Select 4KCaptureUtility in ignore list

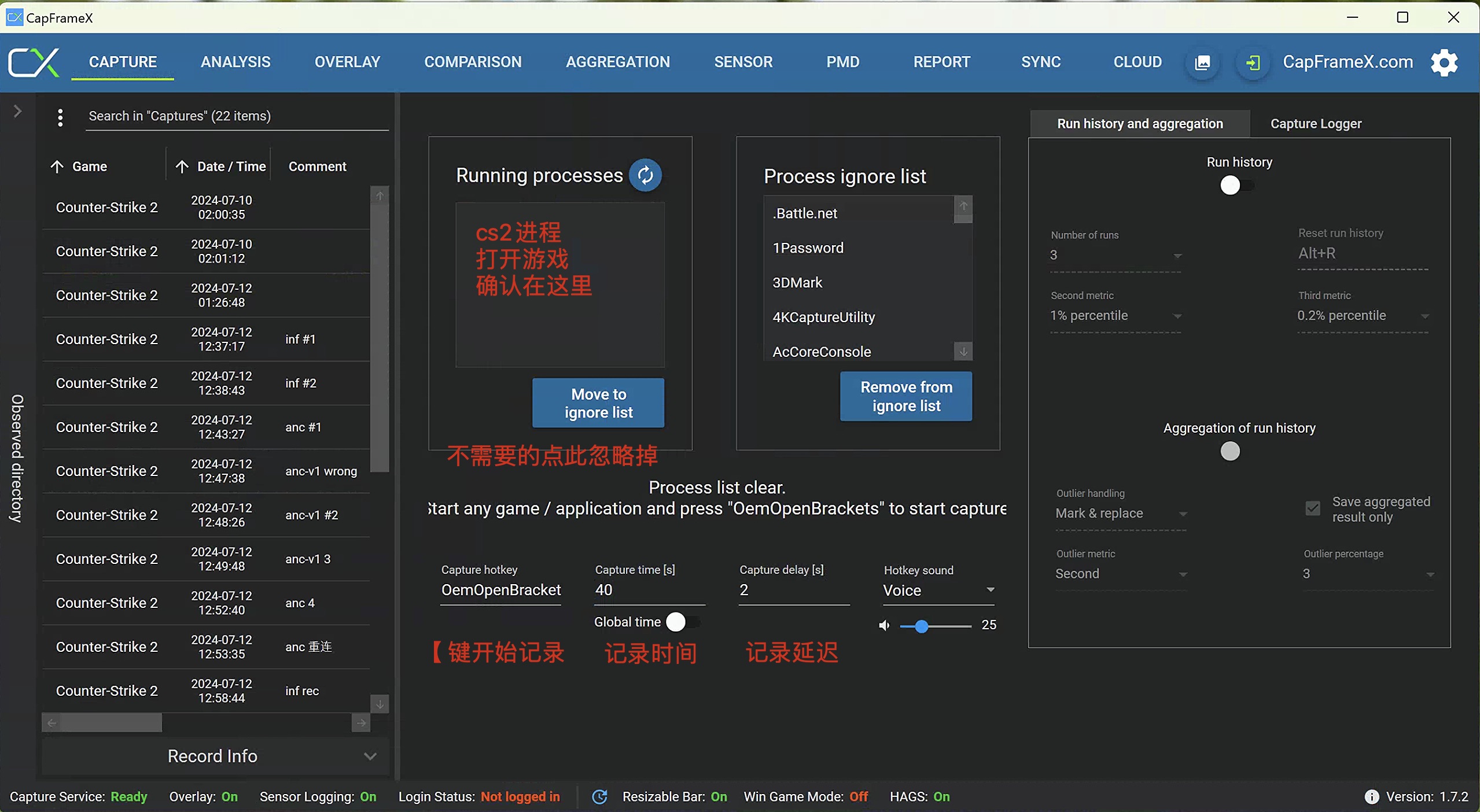(859, 318)
